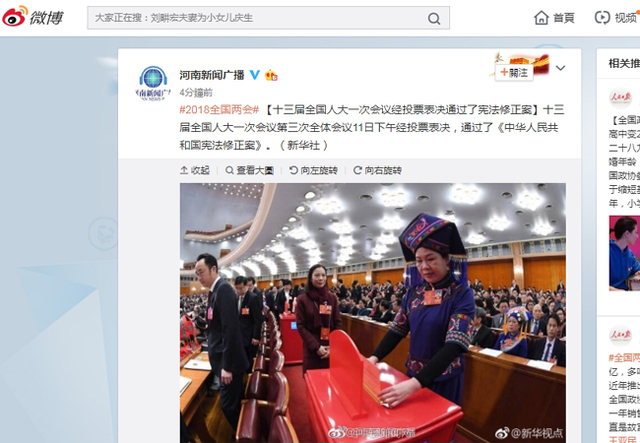Expand the post options chevron

point(560,68)
